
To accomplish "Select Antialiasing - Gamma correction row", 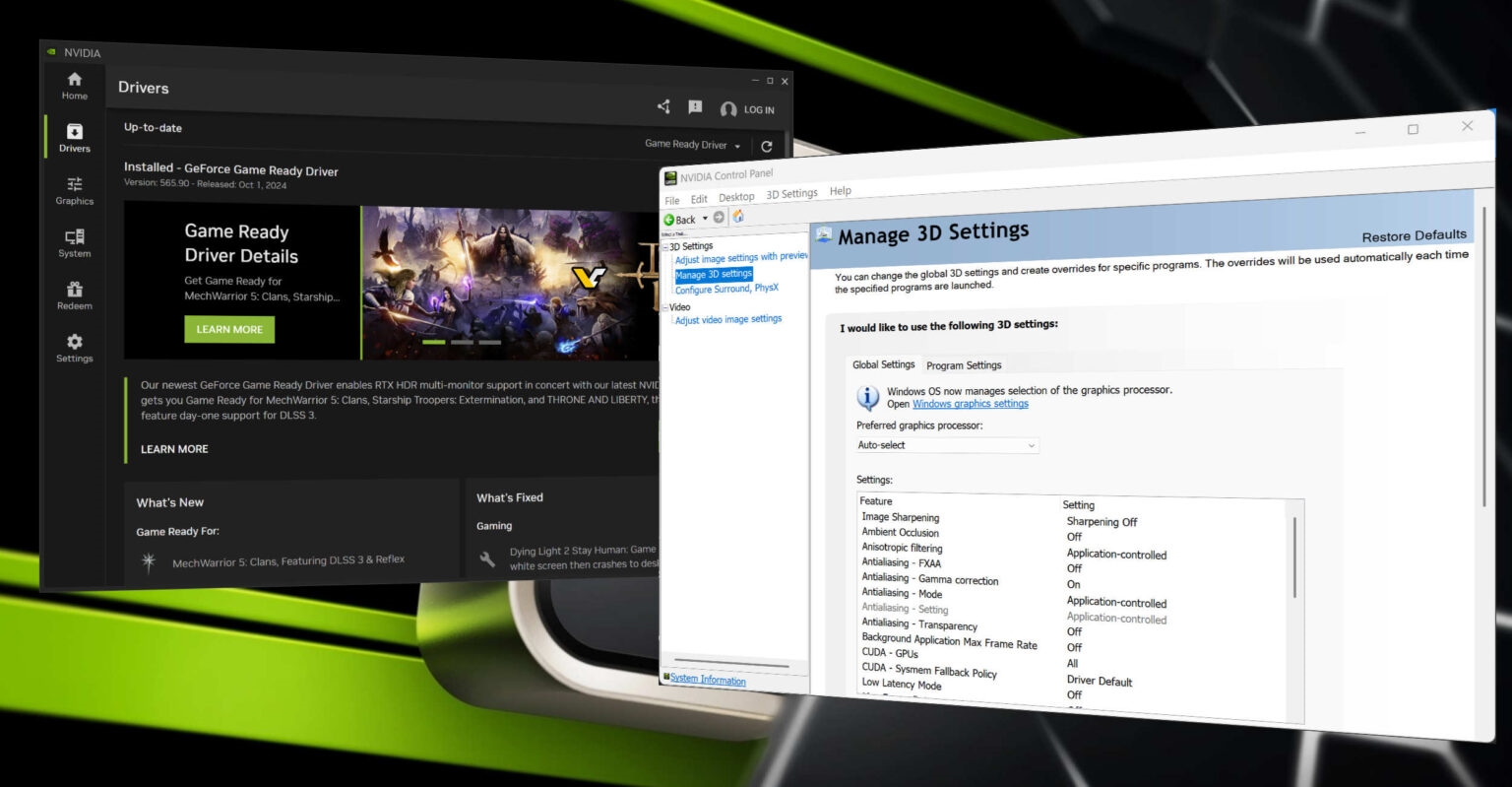I will [930, 579].
